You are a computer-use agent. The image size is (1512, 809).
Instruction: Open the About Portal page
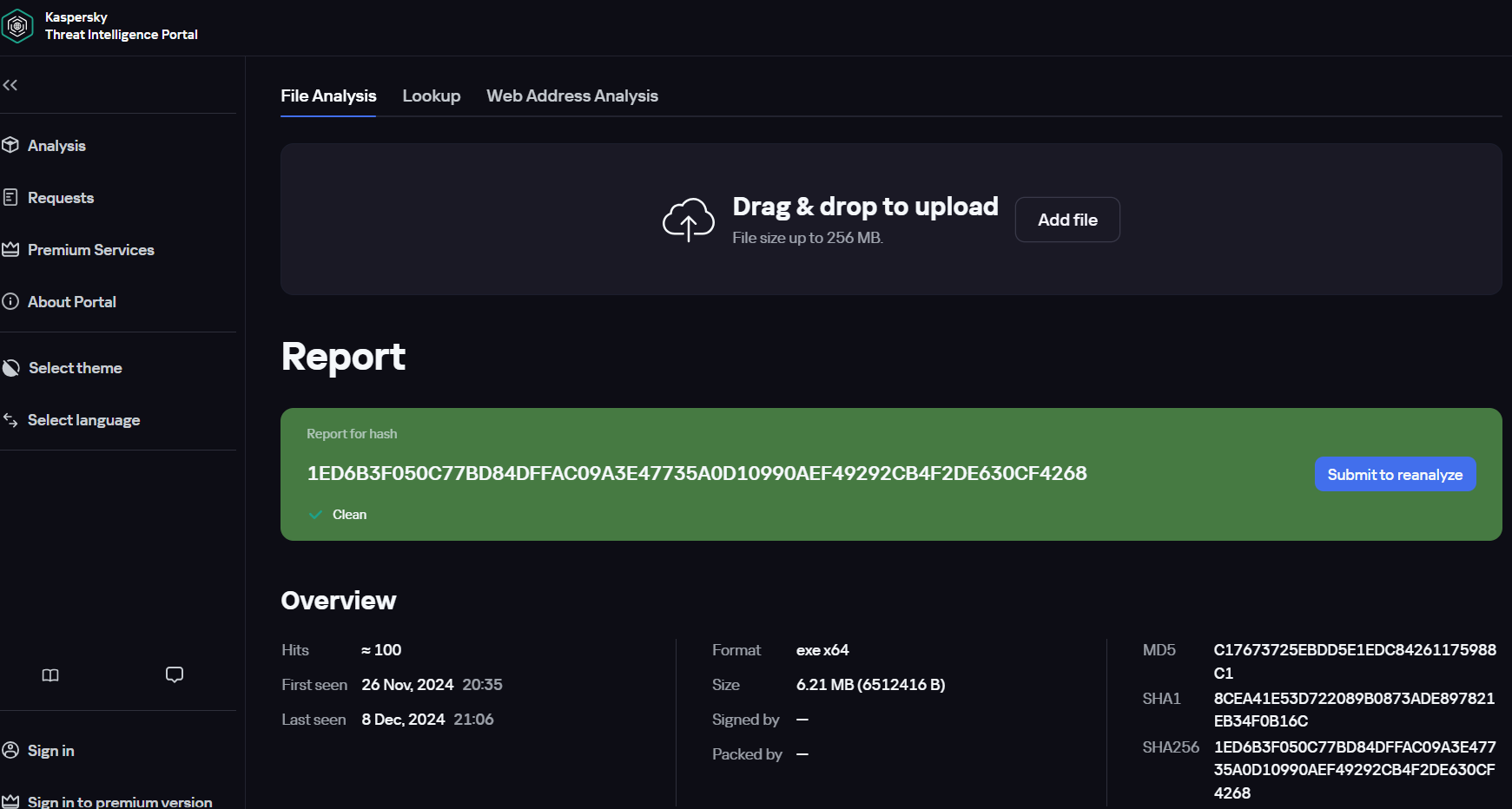click(72, 302)
